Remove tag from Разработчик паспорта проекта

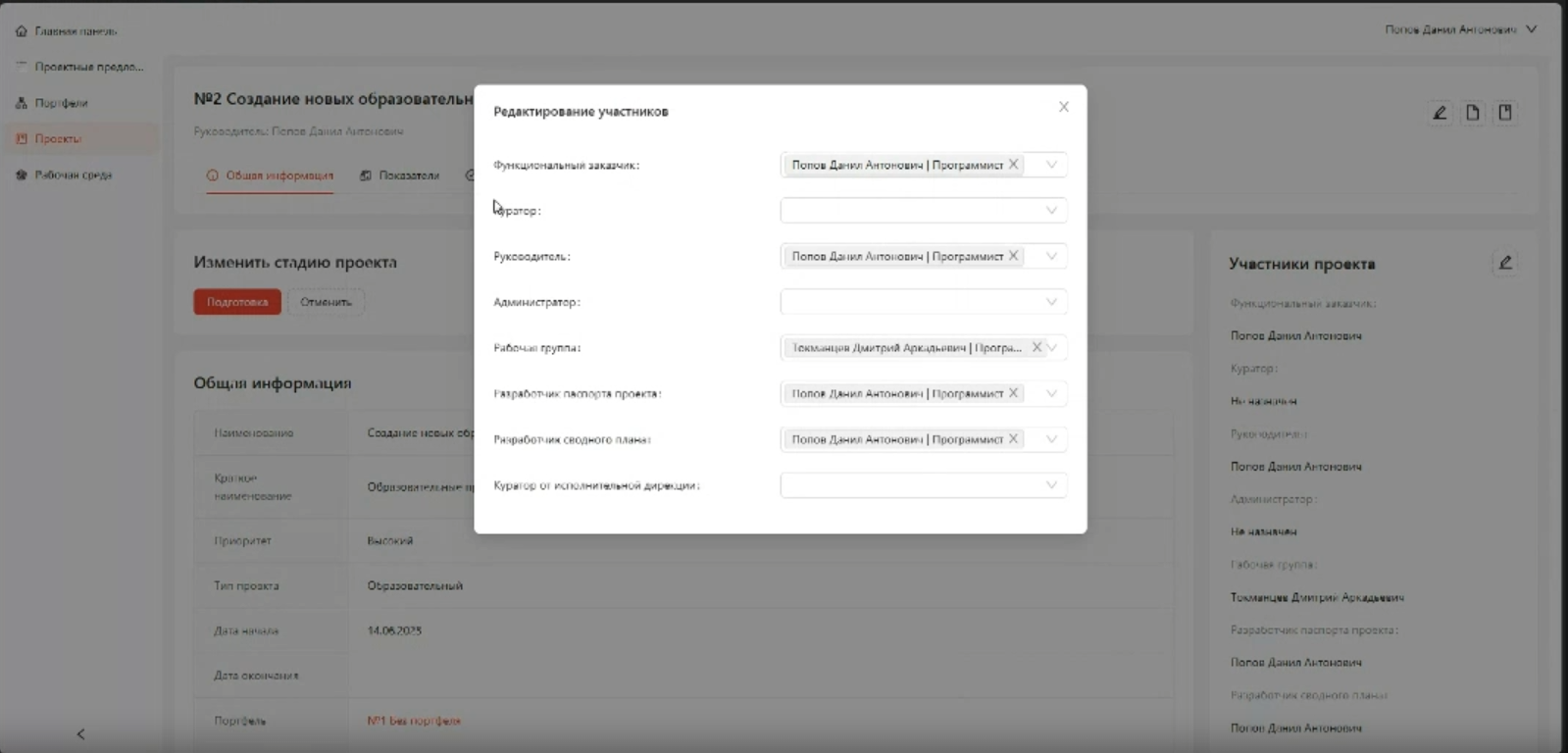pos(1014,393)
